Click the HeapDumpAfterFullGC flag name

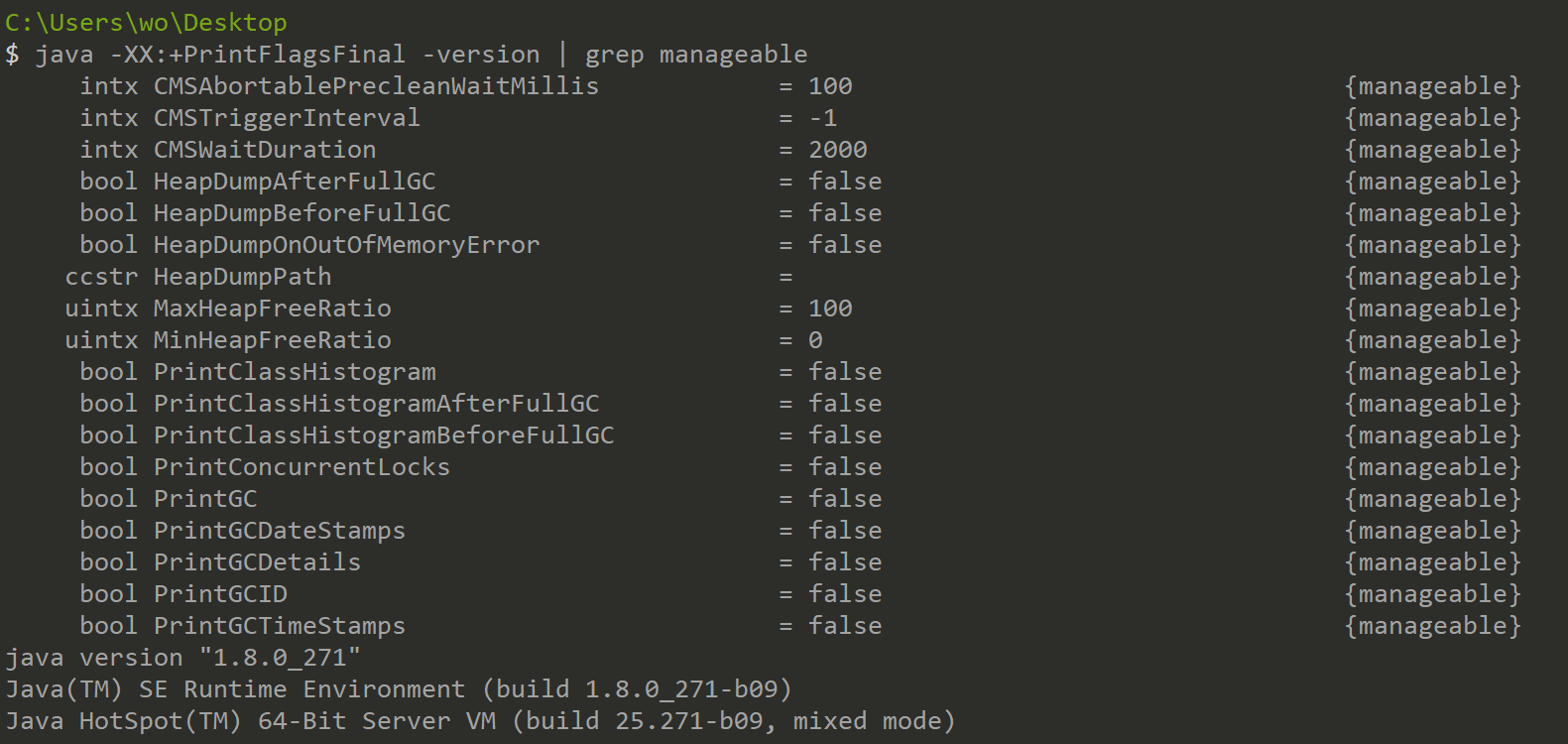click(x=295, y=182)
